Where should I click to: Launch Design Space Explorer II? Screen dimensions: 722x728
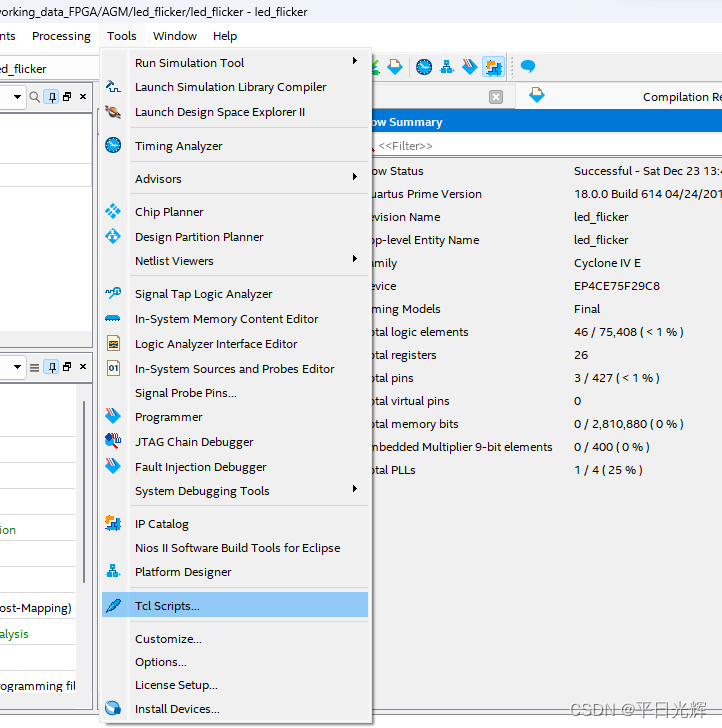click(x=235, y=112)
